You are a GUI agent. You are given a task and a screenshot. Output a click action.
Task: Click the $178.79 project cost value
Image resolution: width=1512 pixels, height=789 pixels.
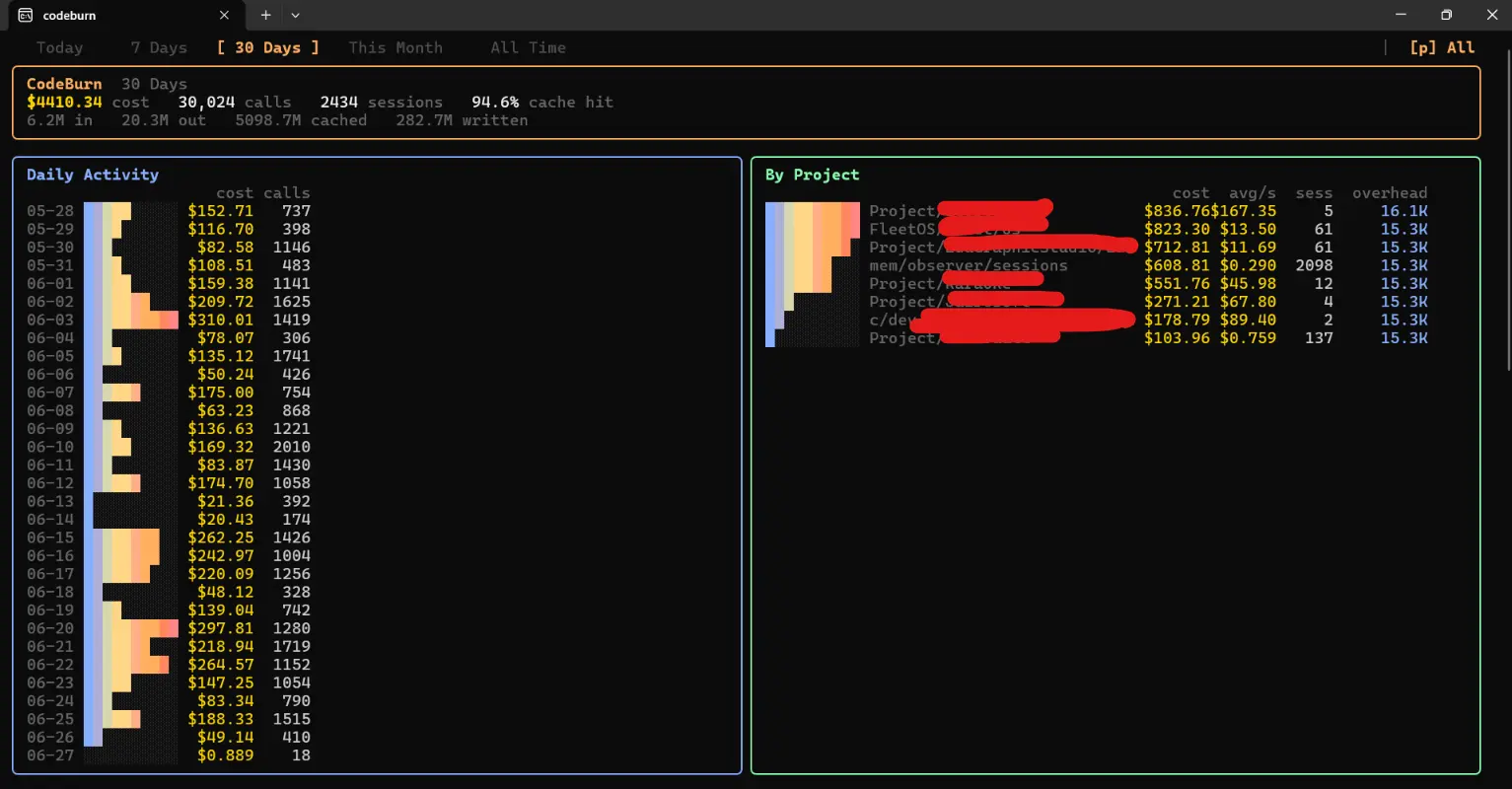(1178, 320)
